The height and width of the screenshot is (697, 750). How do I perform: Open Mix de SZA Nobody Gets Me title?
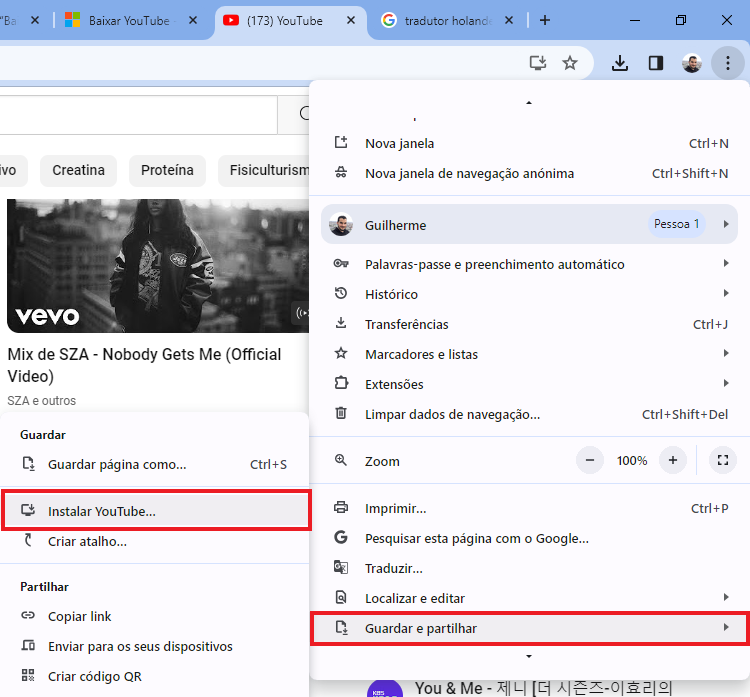click(x=144, y=365)
